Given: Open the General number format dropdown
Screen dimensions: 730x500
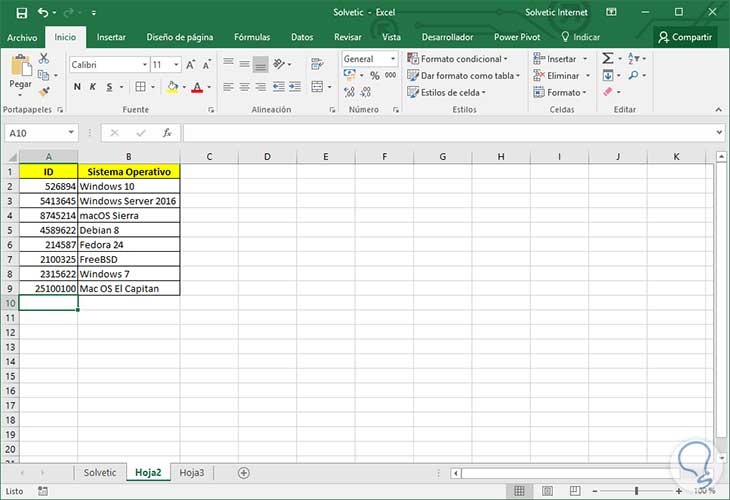Looking at the screenshot, I should pos(393,59).
